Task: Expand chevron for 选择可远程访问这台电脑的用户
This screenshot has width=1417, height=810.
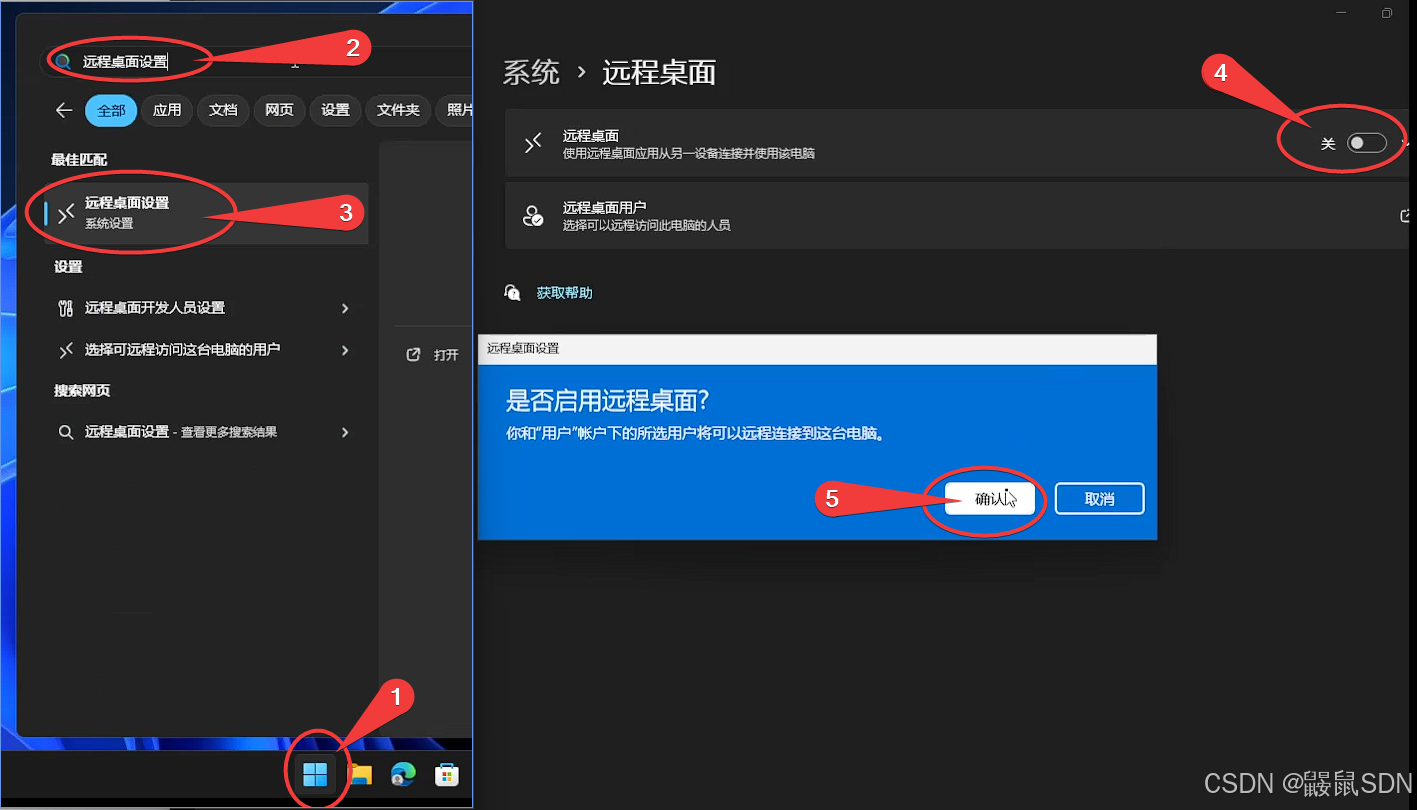Action: pos(345,350)
